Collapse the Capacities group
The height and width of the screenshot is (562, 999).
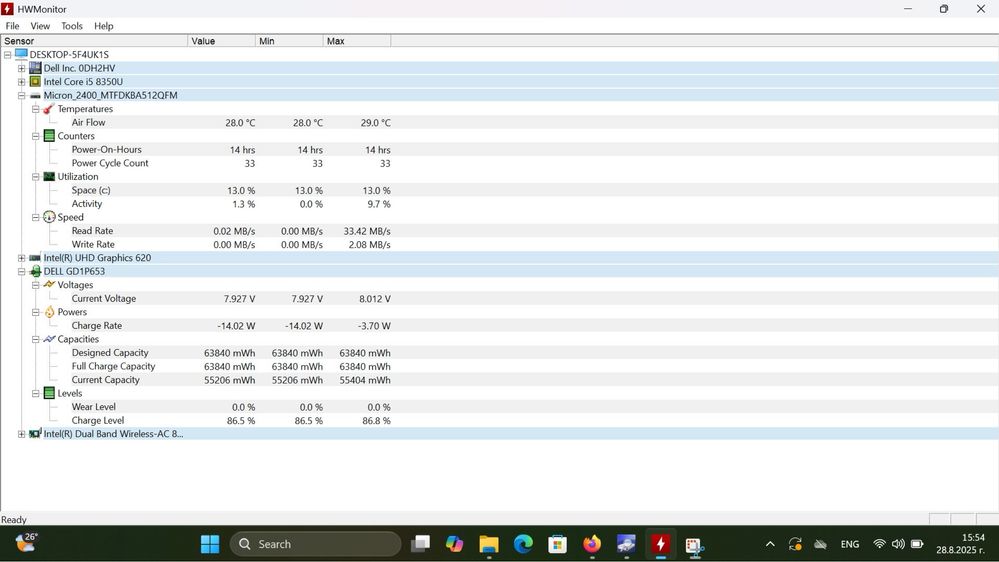36,339
